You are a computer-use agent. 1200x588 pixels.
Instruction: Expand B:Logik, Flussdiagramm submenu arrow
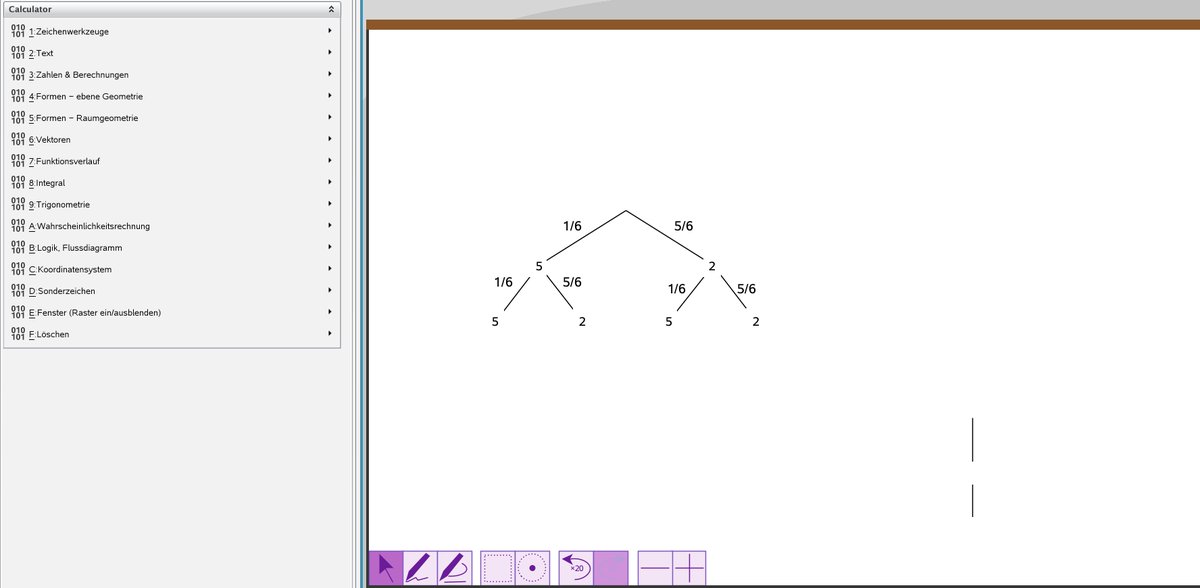tap(330, 247)
